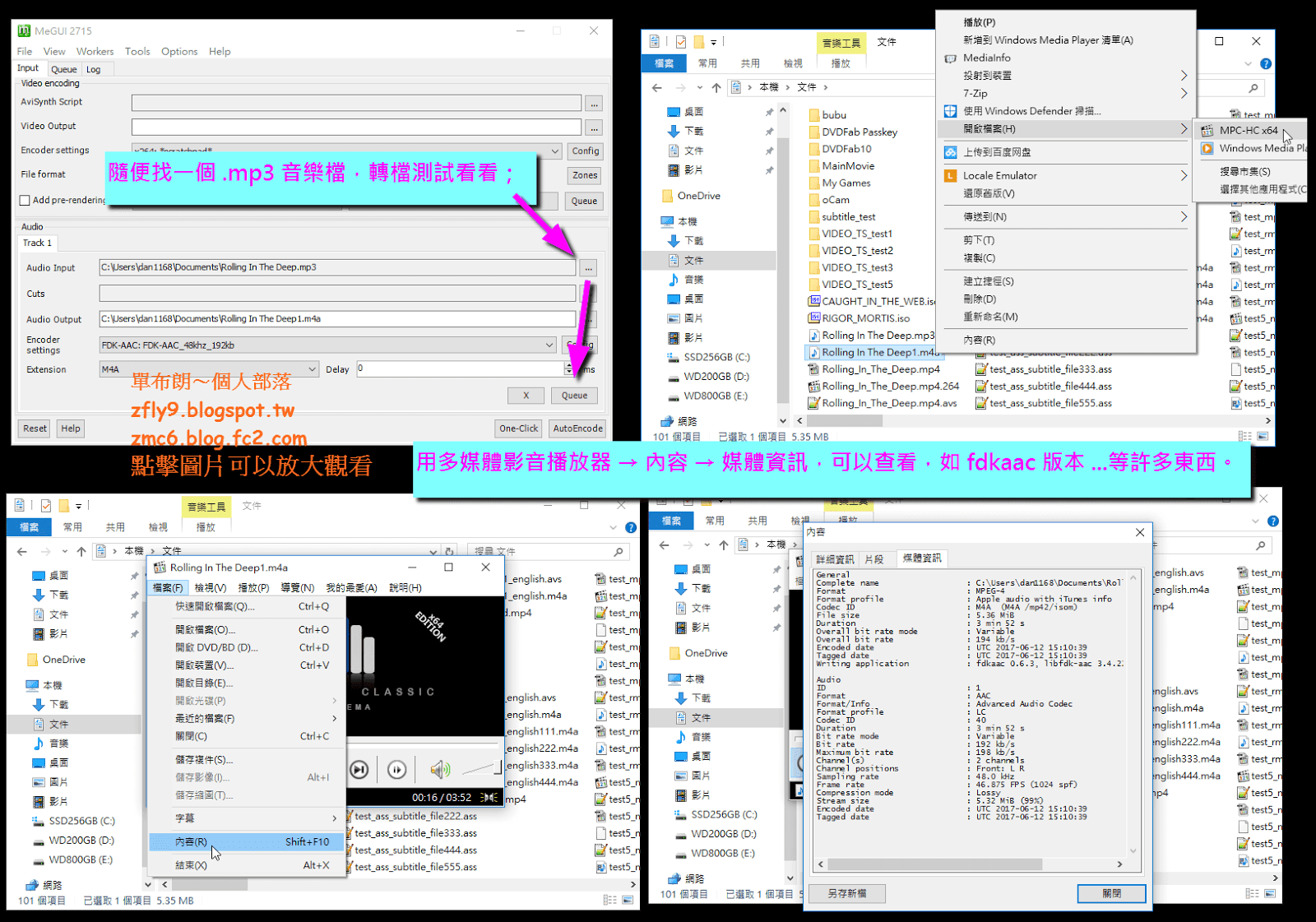The height and width of the screenshot is (922, 1316).
Task: Switch to the MeGUI Log tab
Action: click(x=93, y=70)
